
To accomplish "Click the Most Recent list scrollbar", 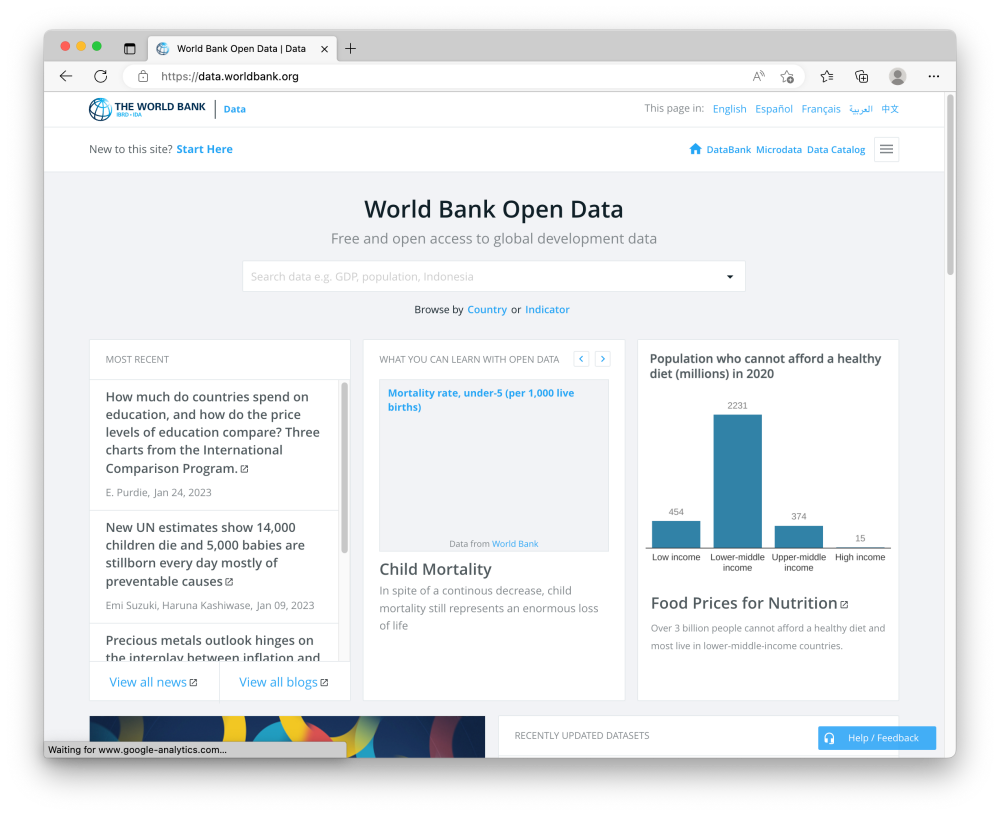I will coord(344,468).
